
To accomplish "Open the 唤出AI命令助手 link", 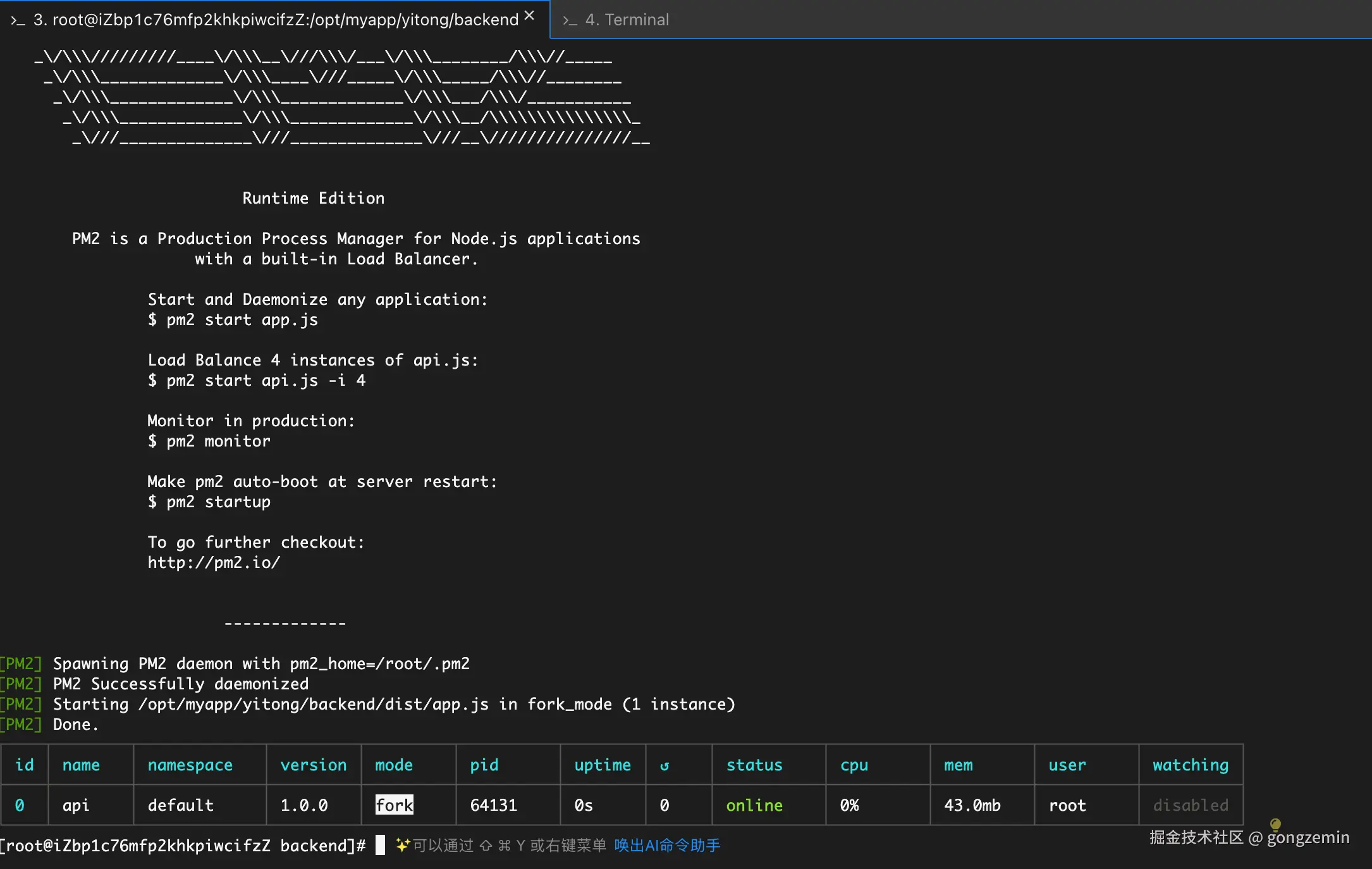I will (667, 846).
